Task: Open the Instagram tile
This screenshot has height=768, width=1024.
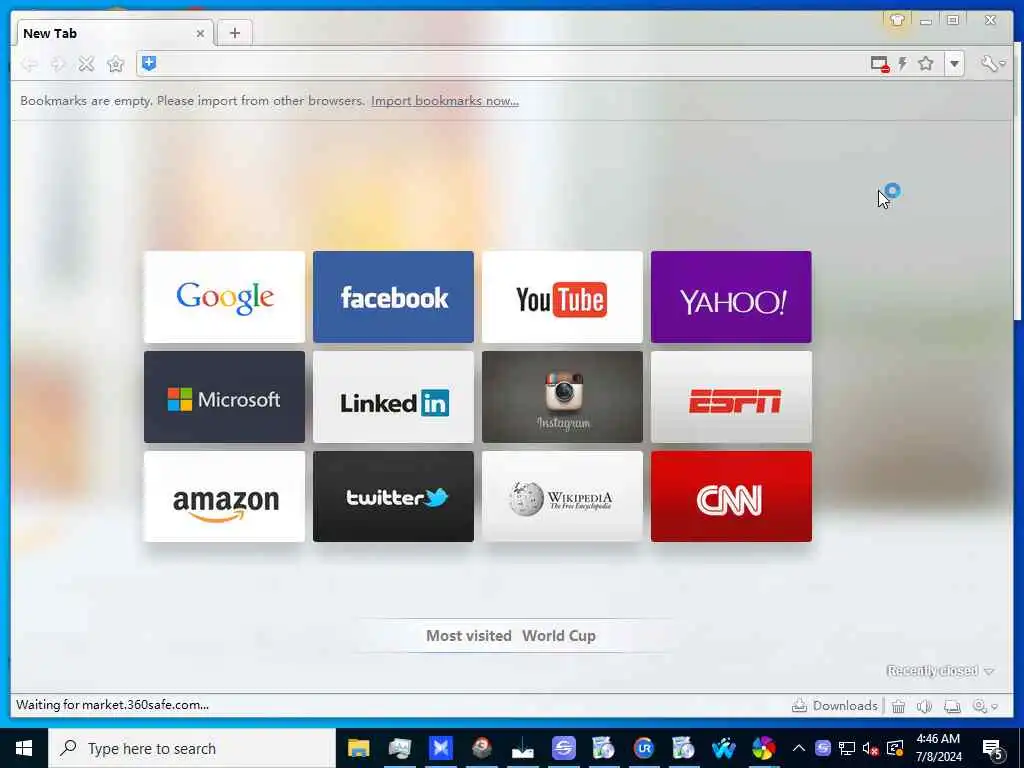Action: [562, 397]
